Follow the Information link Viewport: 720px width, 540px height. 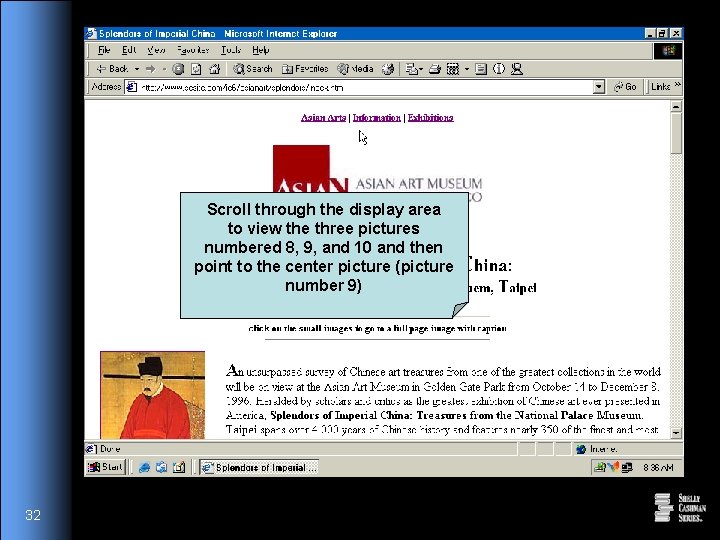[x=377, y=118]
